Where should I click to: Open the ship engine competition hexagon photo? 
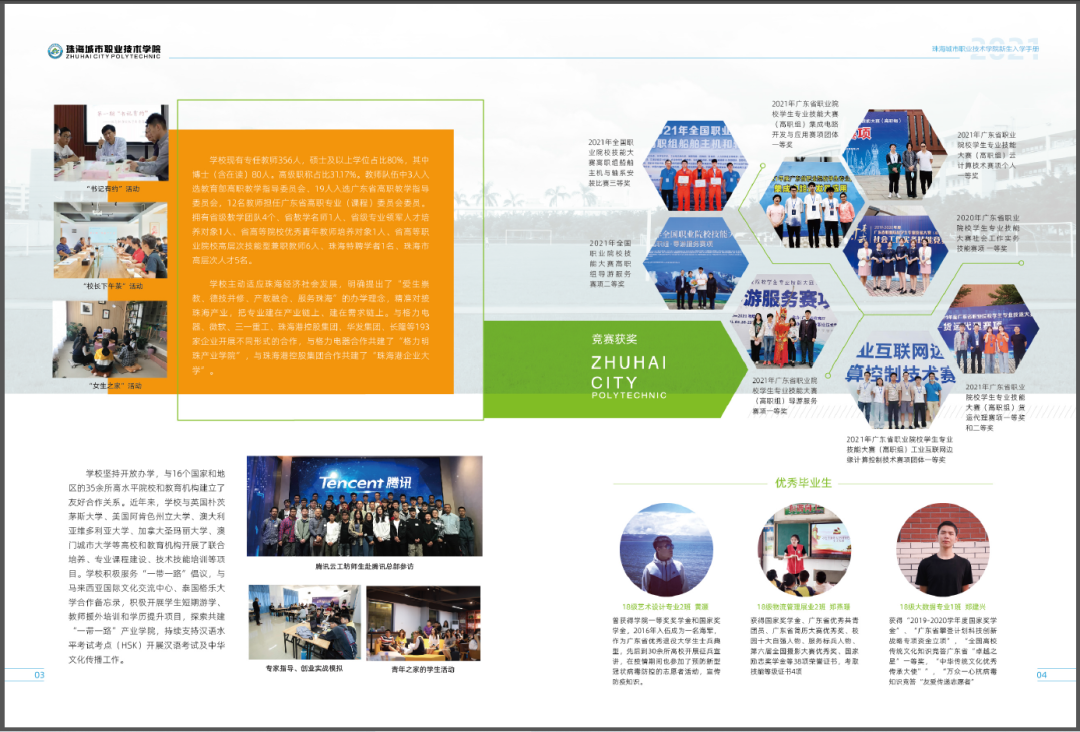click(x=696, y=165)
